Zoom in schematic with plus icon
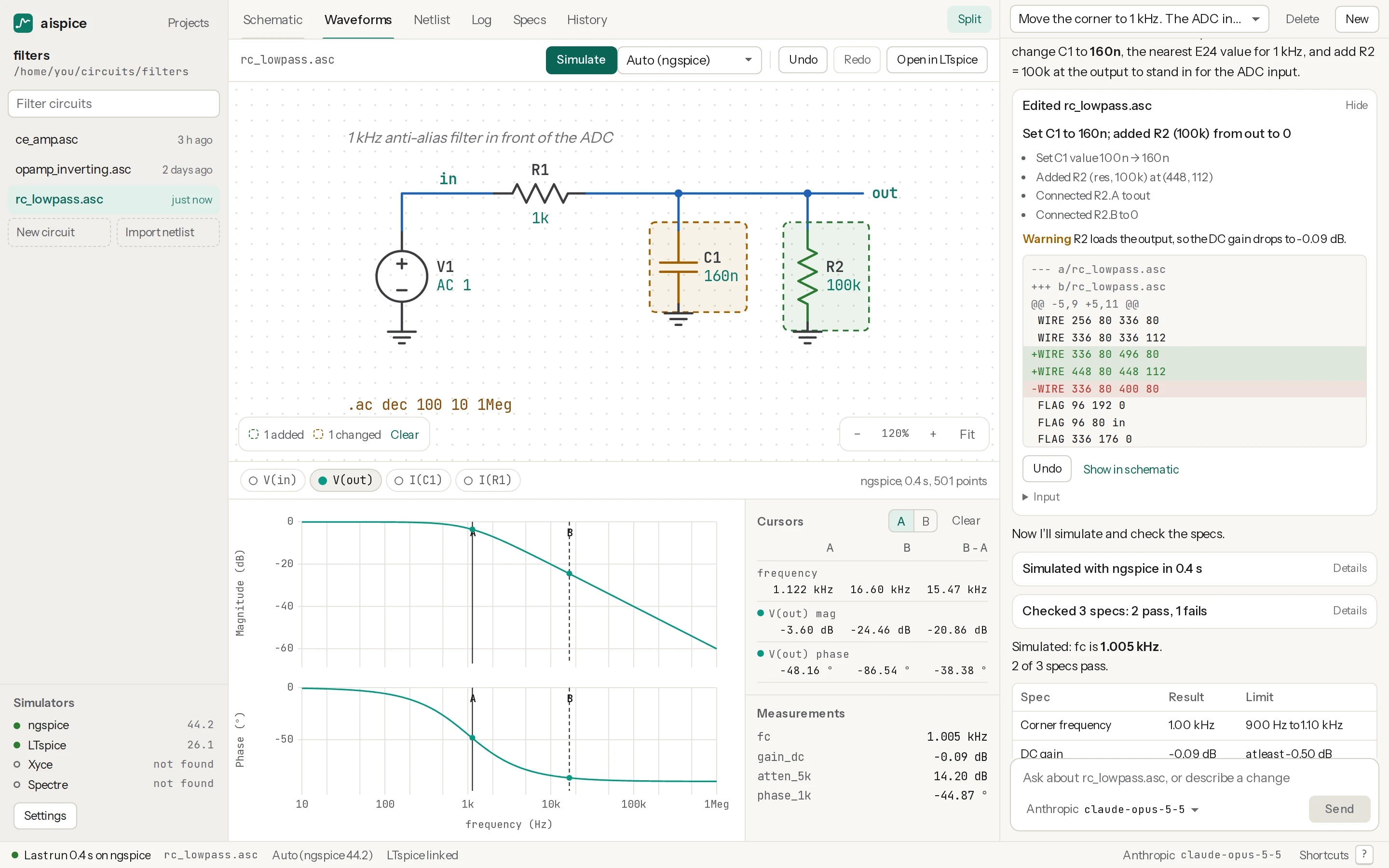 tap(933, 434)
